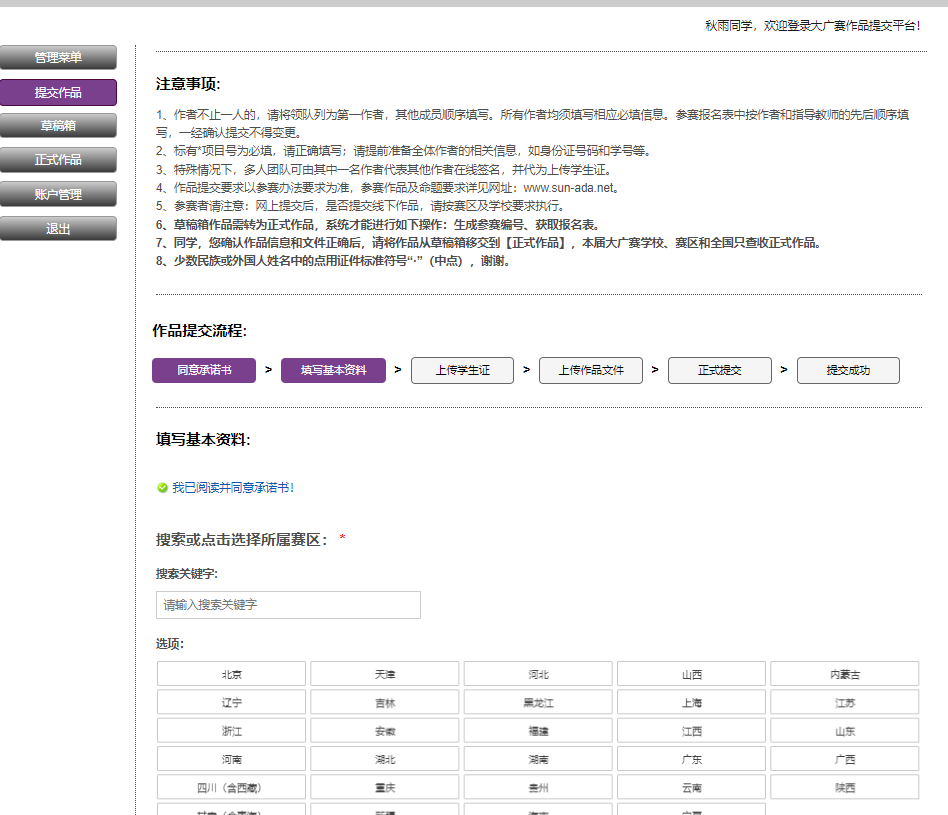
Task: Select the 管理菜单 header button
Action: pyautogui.click(x=58, y=57)
